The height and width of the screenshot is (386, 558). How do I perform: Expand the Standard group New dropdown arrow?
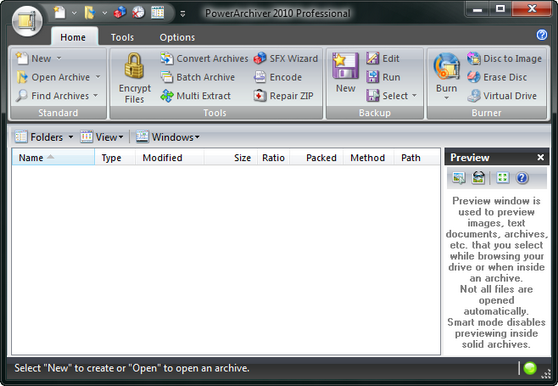(59, 58)
